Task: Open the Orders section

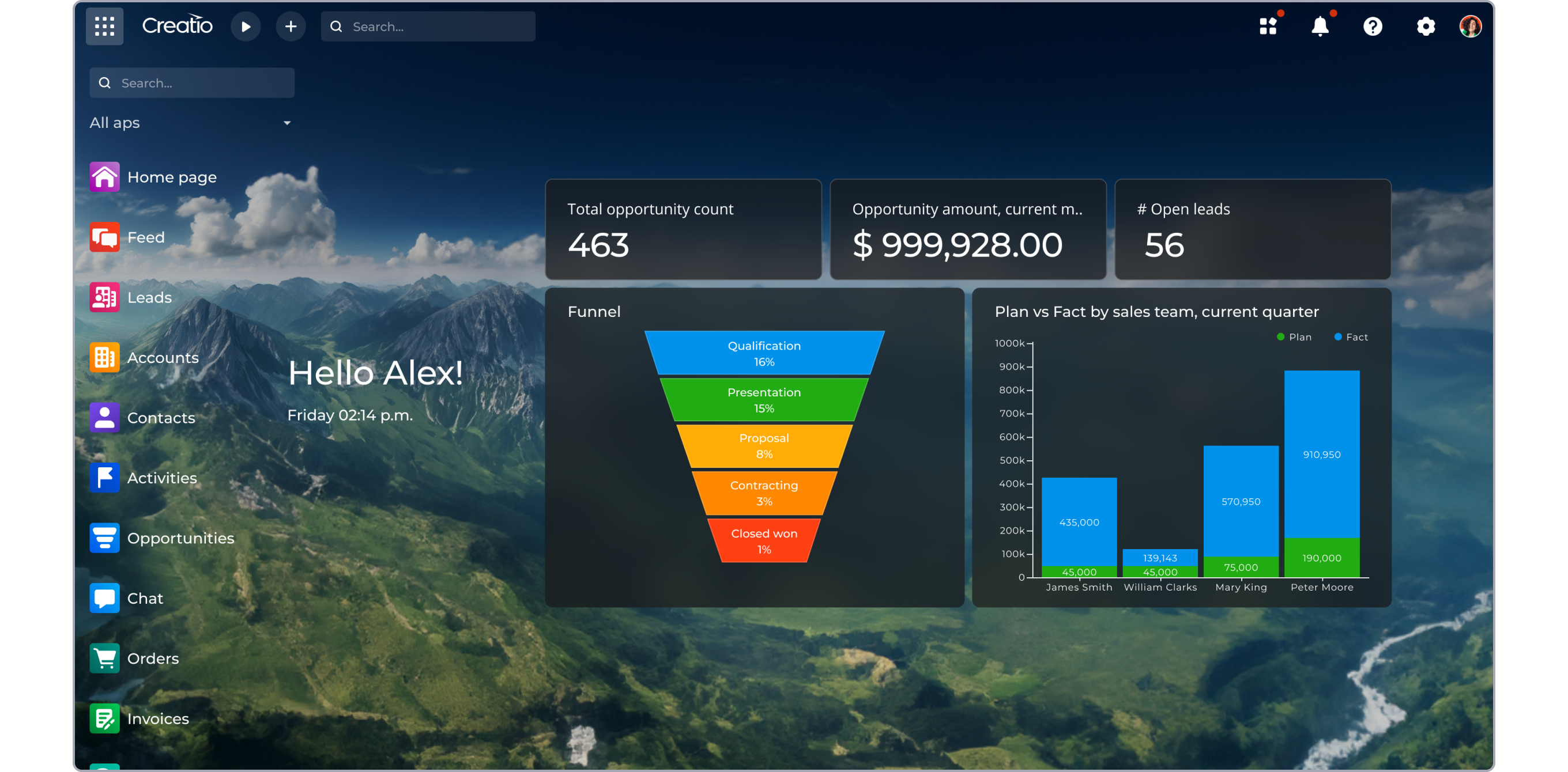Action: click(x=153, y=657)
